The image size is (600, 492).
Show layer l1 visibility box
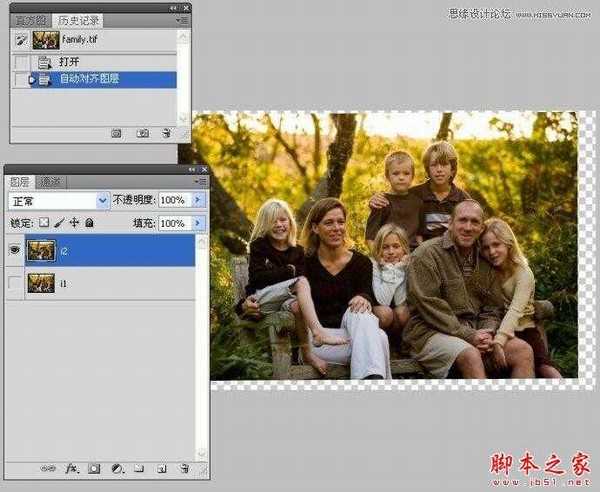(15, 284)
